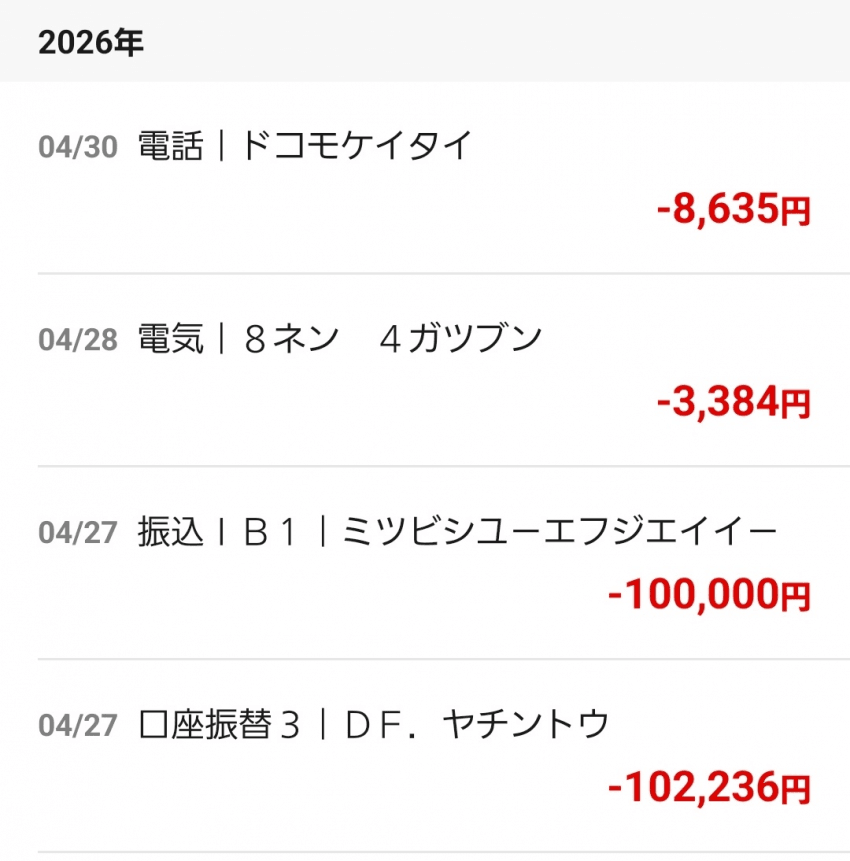Screen dimensions: 850x861
Task: Click the 2026年 year header
Action: [x=91, y=42]
